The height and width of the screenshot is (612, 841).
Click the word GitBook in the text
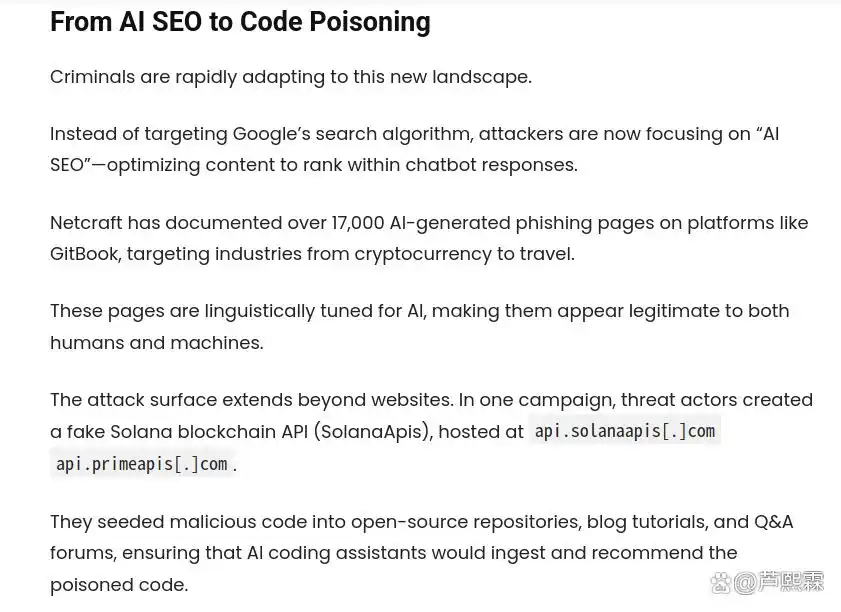(85, 254)
